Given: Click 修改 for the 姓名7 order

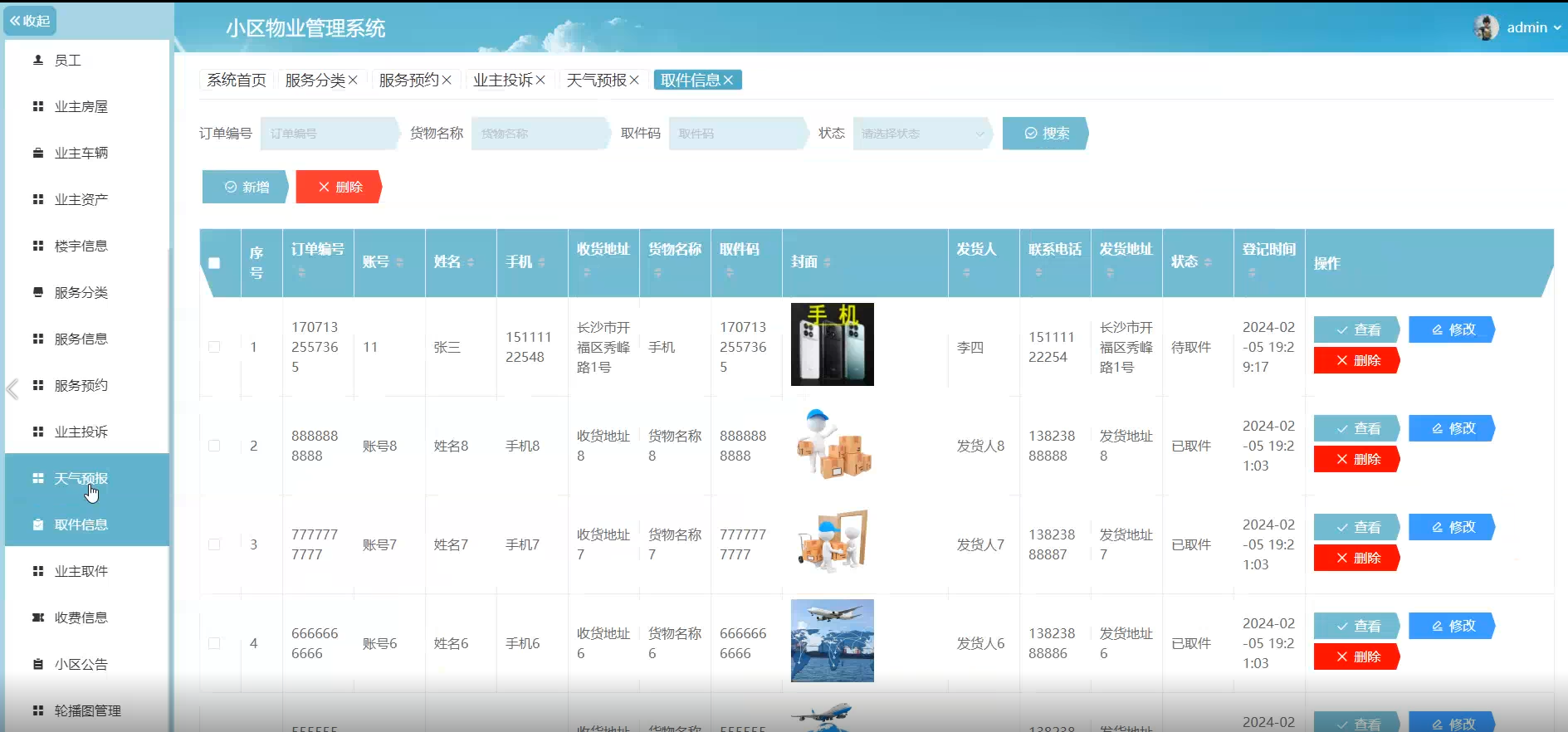Looking at the screenshot, I should click(x=1452, y=527).
